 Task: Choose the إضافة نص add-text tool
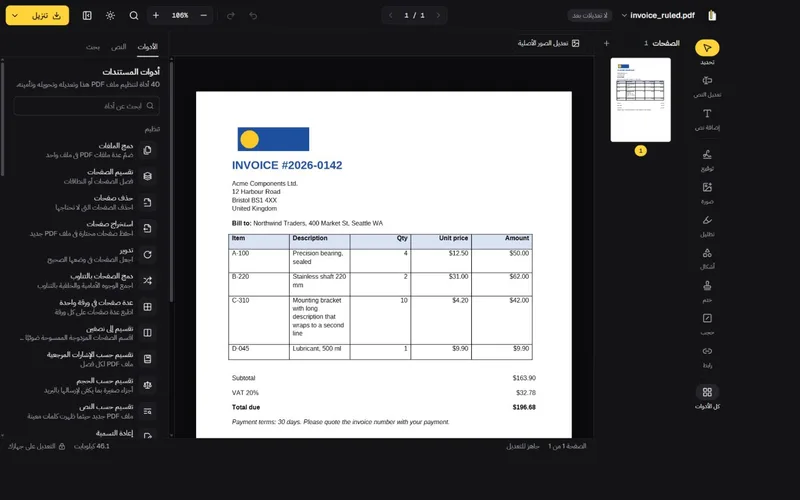[707, 113]
